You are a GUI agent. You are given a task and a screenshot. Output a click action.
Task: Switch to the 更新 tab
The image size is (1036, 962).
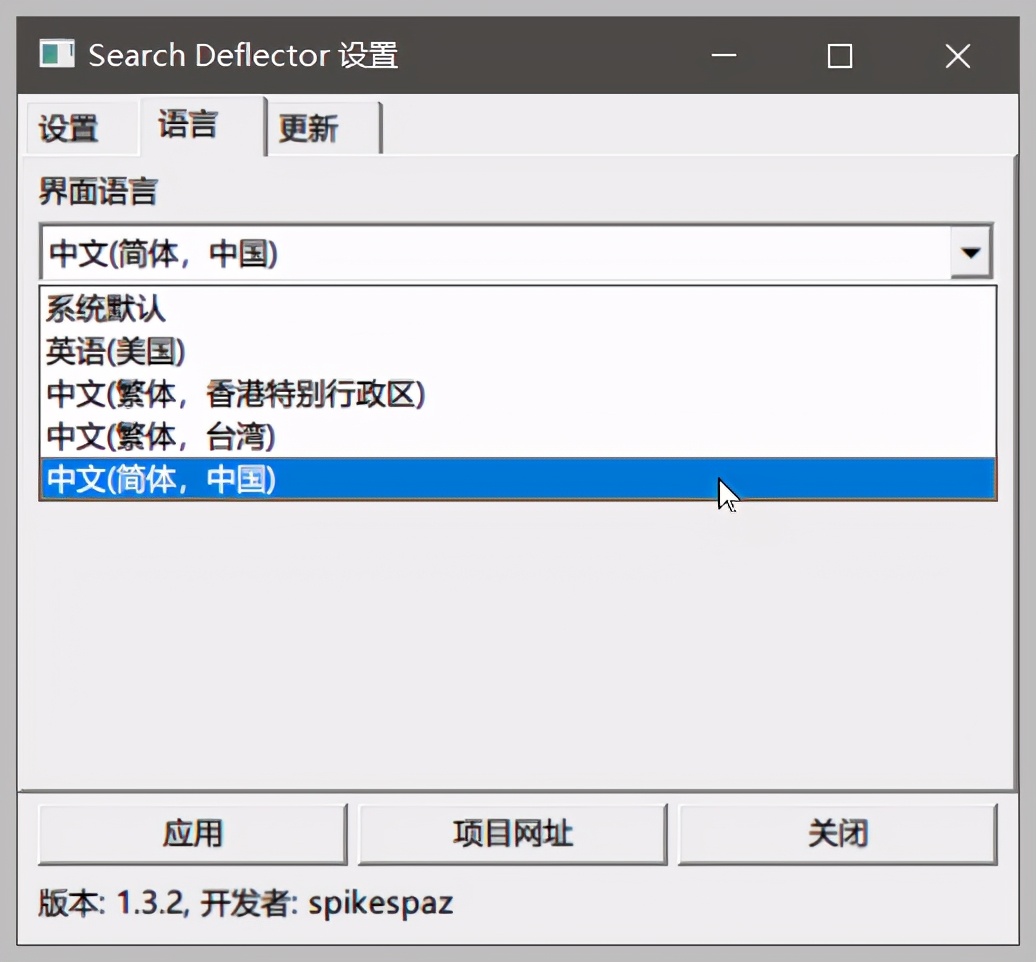click(312, 128)
